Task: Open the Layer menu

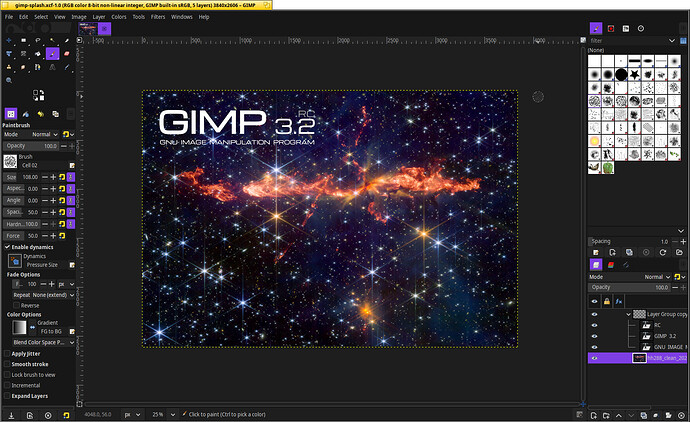Action: pyautogui.click(x=99, y=17)
